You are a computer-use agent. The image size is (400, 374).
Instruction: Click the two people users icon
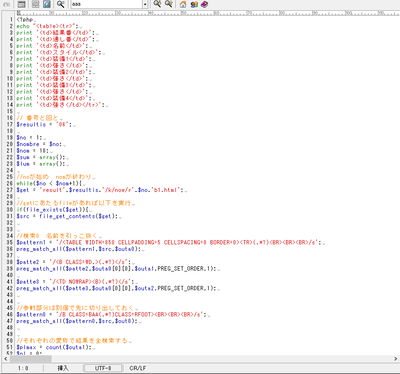coord(194,4)
